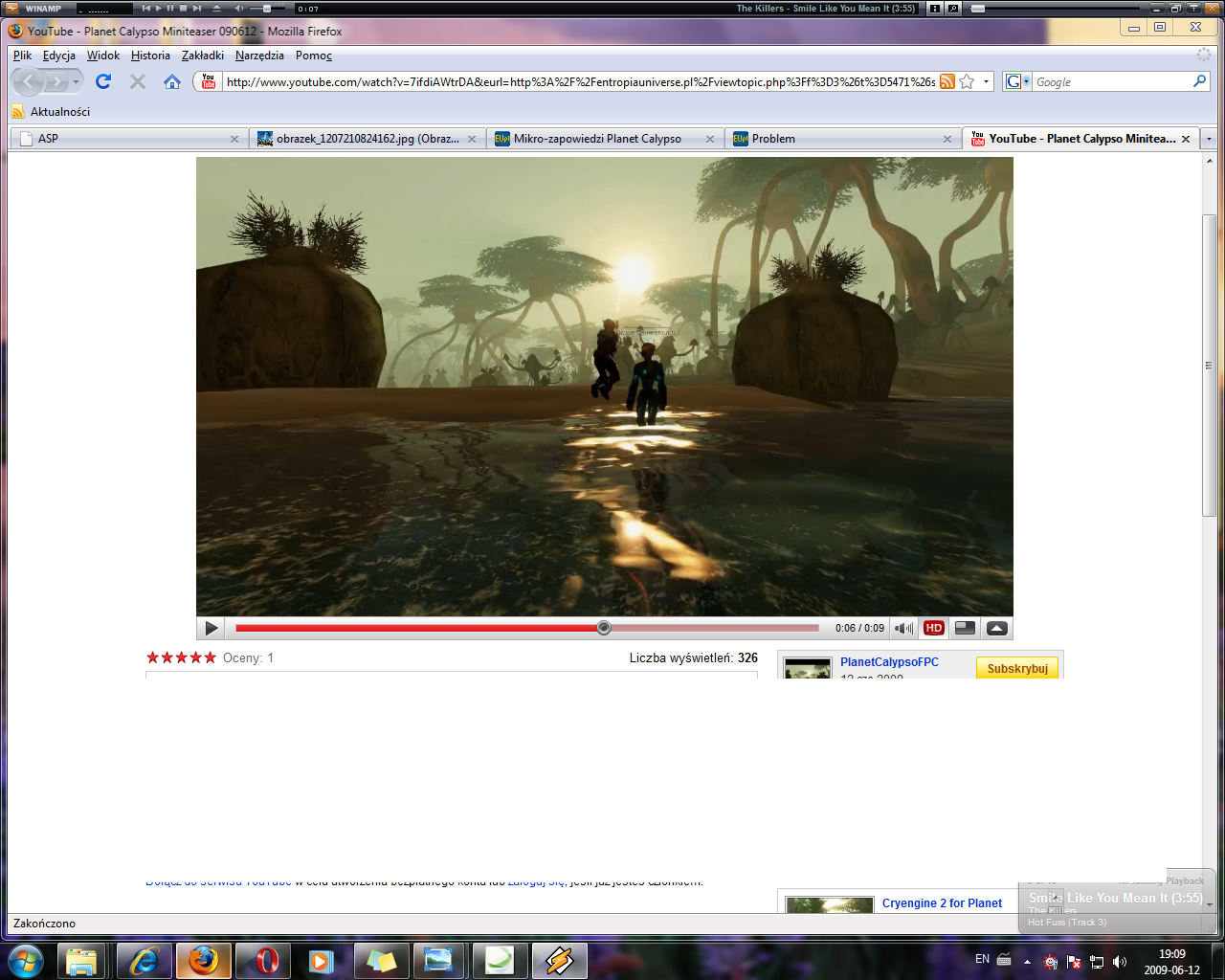Click the RSS feed icon in address bar
Image resolution: width=1225 pixels, height=980 pixels.
947,81
